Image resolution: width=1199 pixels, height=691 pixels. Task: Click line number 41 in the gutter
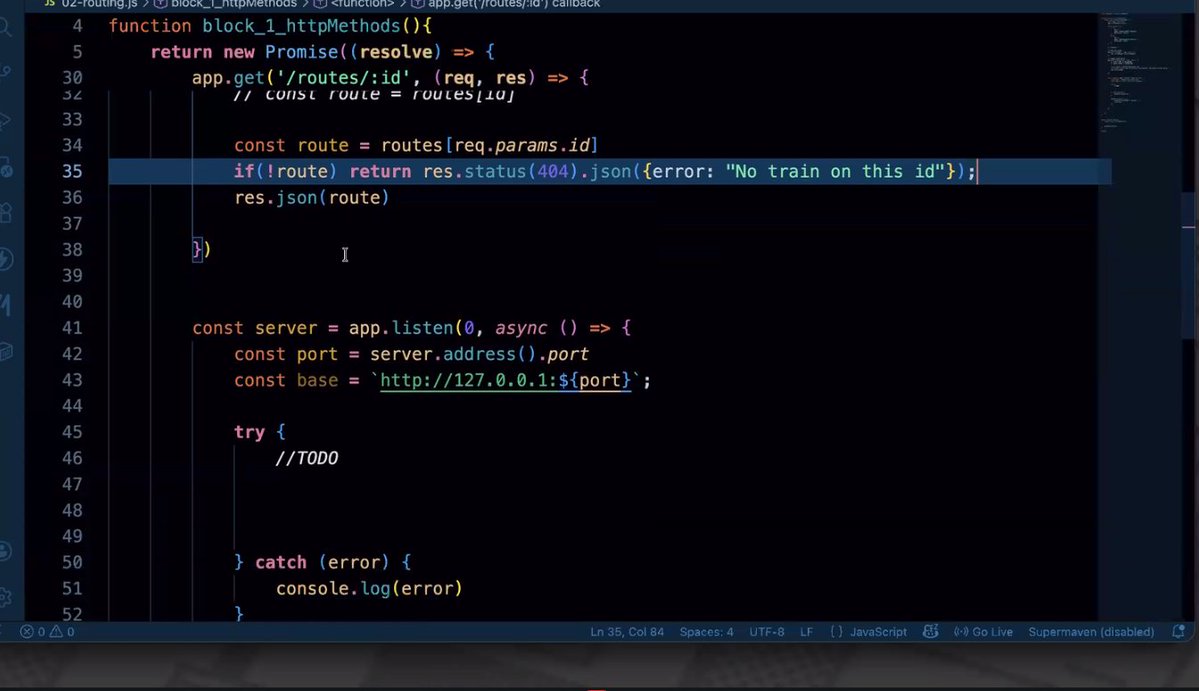click(x=72, y=328)
